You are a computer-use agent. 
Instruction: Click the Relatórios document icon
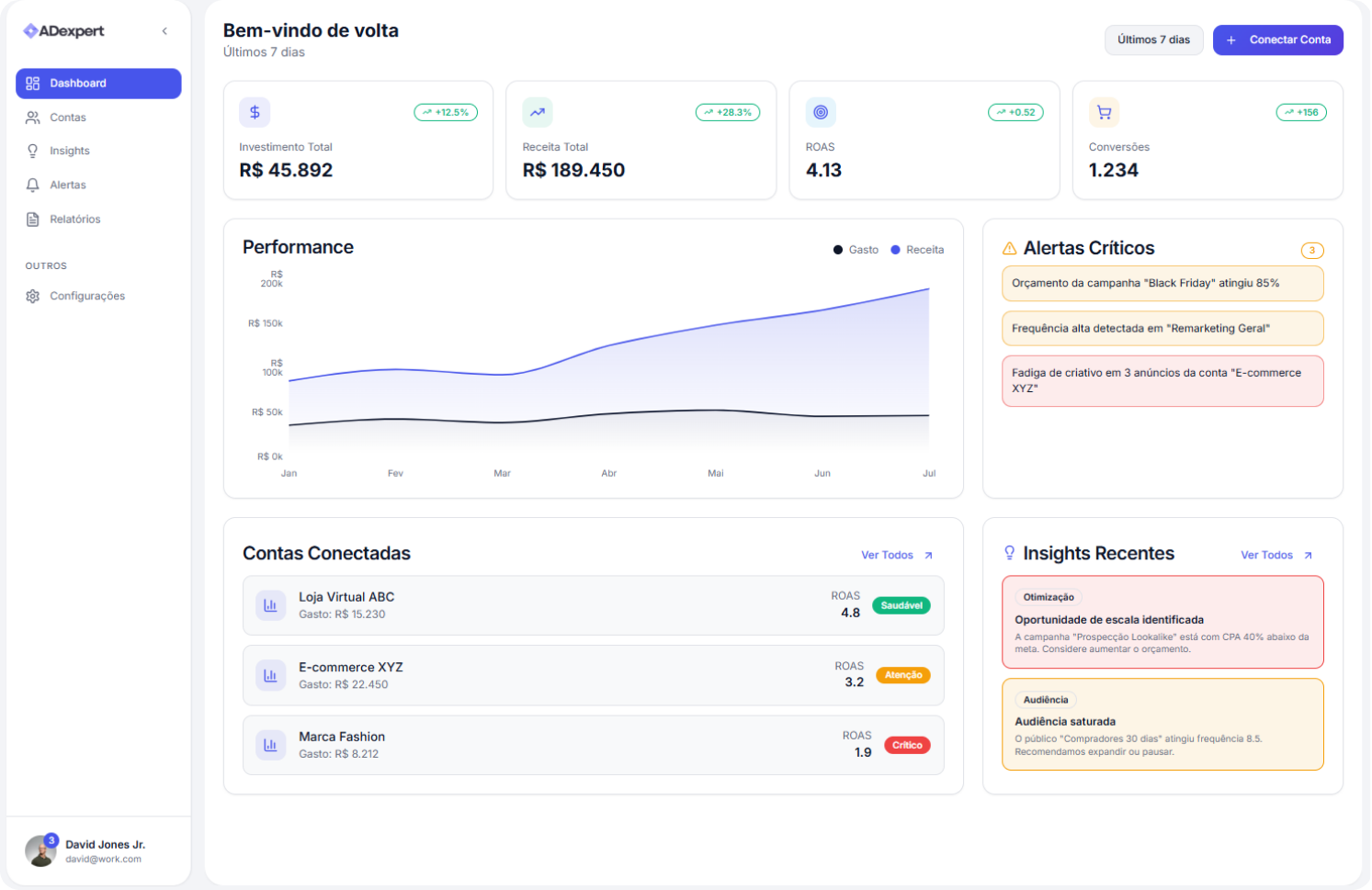33,220
